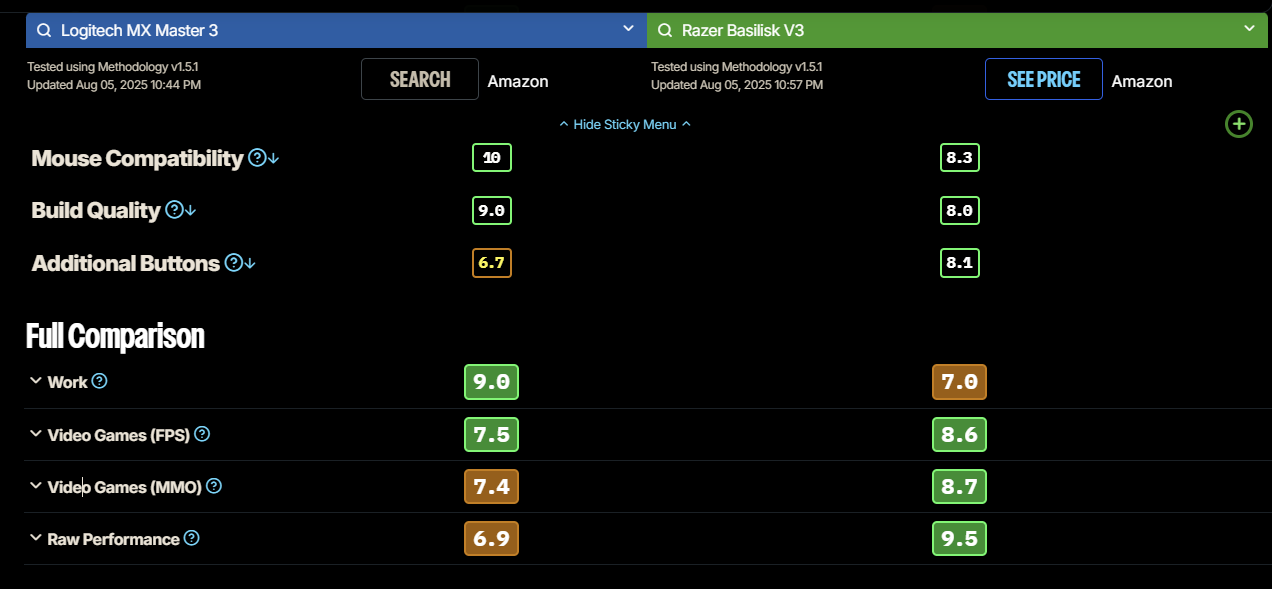Open help icon beside Raw Performance
Screen dimensions: 1272x589
192,538
